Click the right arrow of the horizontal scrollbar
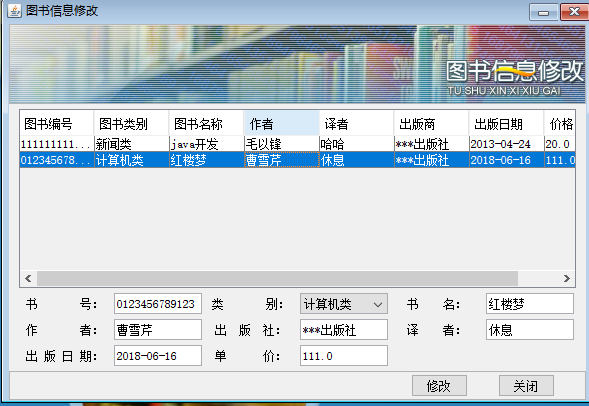Screen dimensions: 589x406 (566, 278)
